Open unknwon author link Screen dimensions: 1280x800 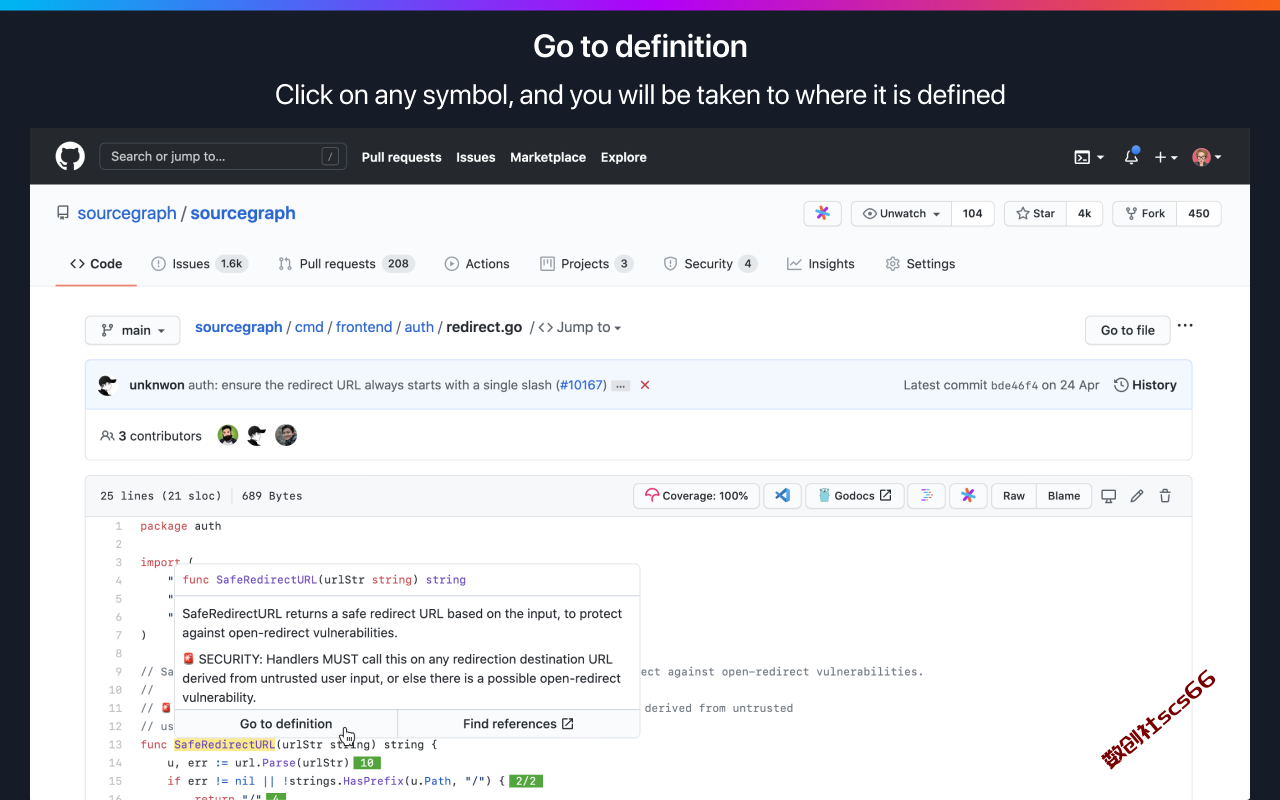(157, 385)
